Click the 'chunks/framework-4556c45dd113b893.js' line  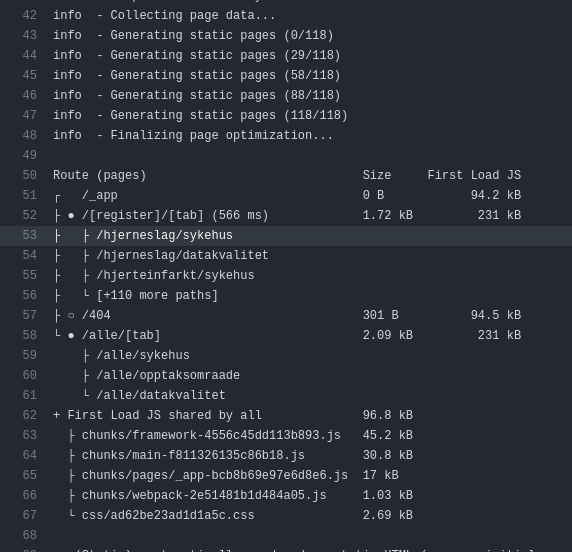pos(211,435)
